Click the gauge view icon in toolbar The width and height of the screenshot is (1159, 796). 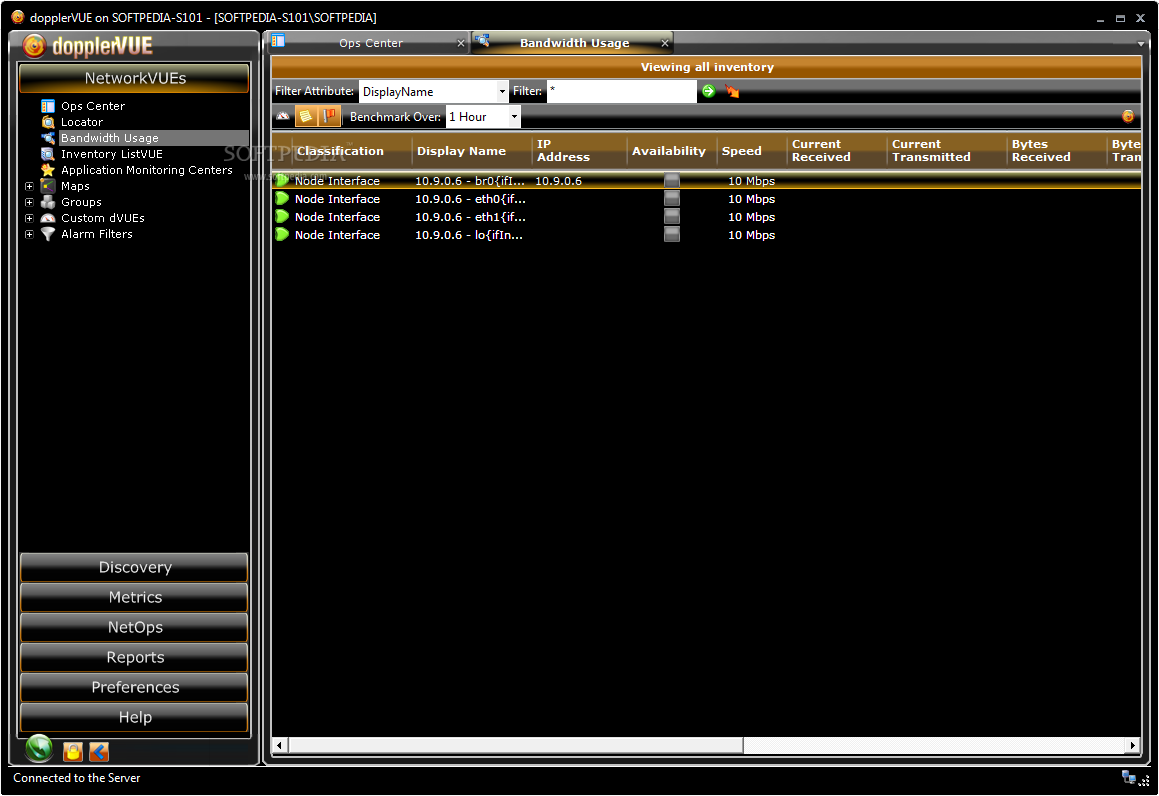click(283, 116)
